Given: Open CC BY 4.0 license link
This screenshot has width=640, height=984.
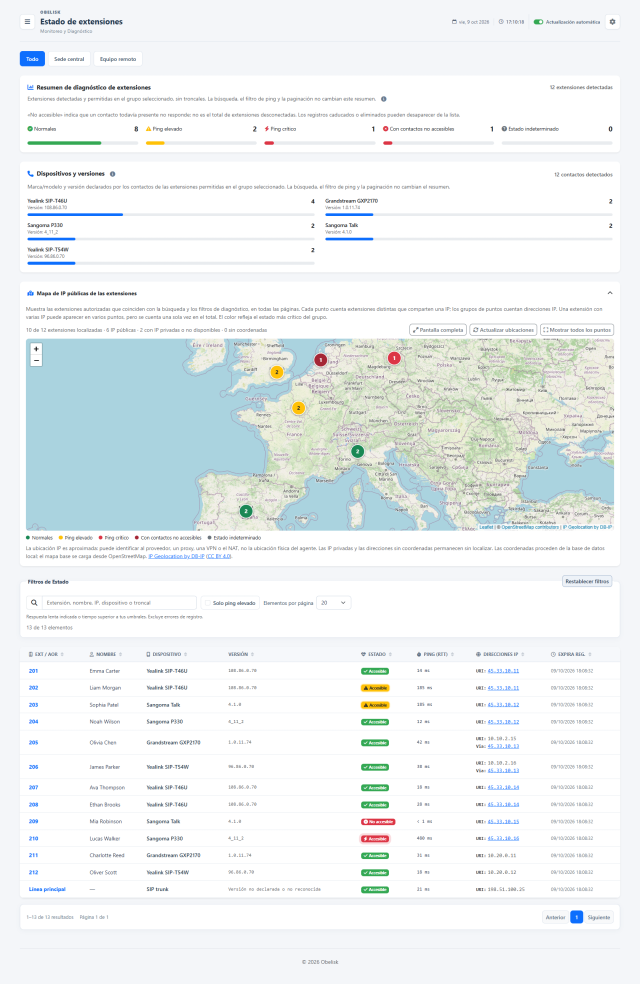Looking at the screenshot, I should click(218, 556).
